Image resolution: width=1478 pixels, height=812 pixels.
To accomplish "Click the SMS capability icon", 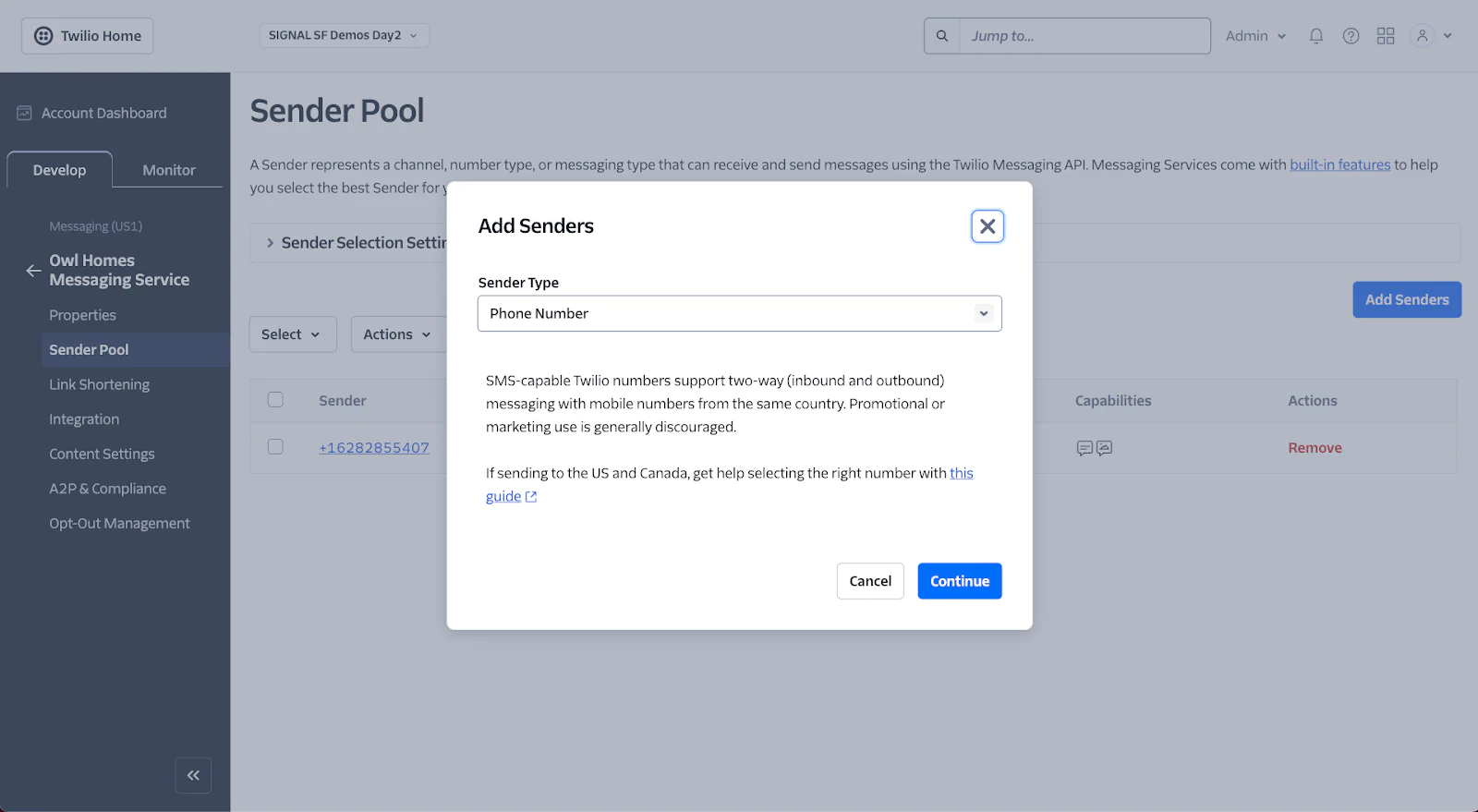I will 1084,448.
